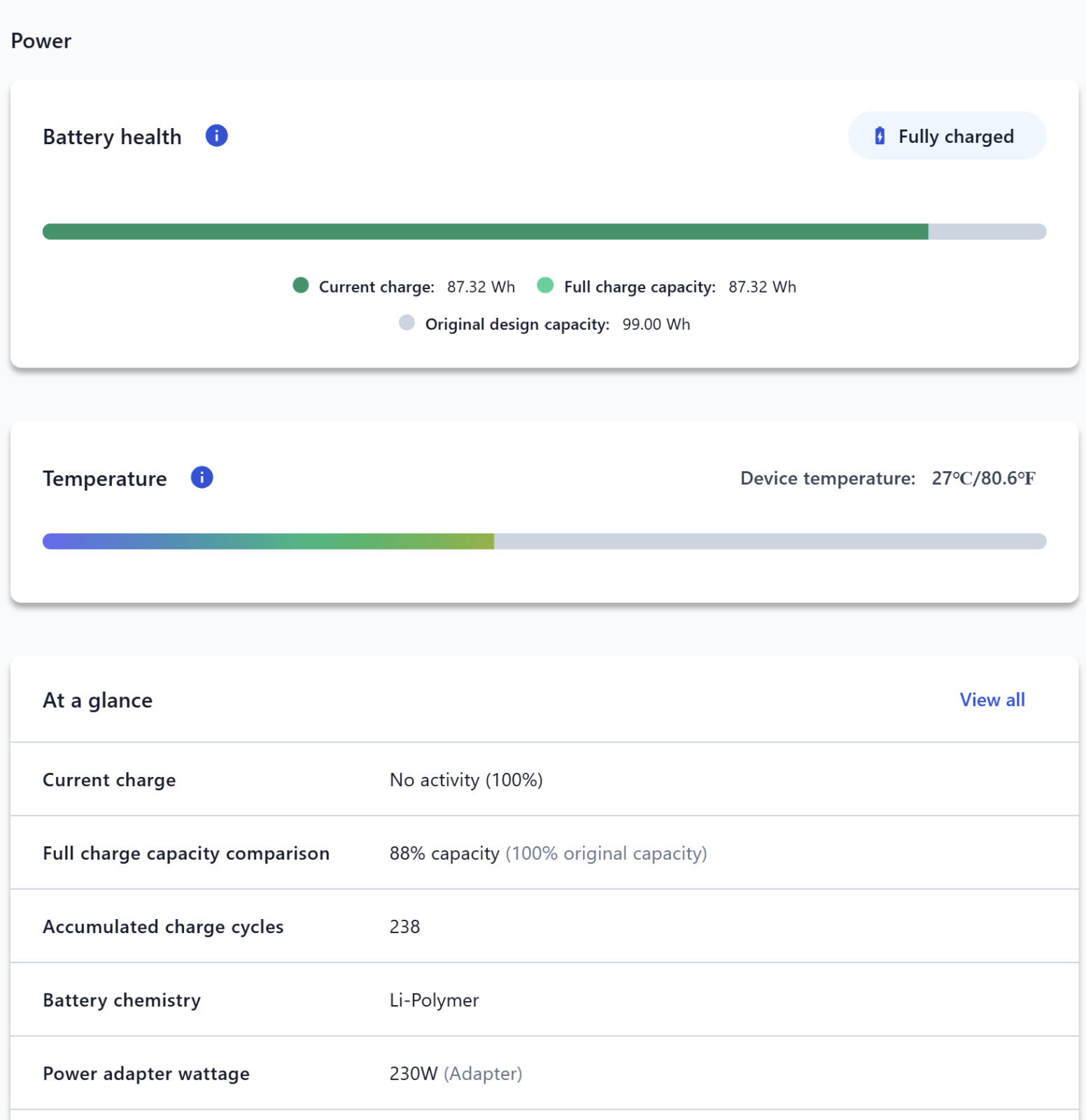Click the Original design capacity gray dot
Viewport: 1086px width, 1120px height.
[407, 323]
